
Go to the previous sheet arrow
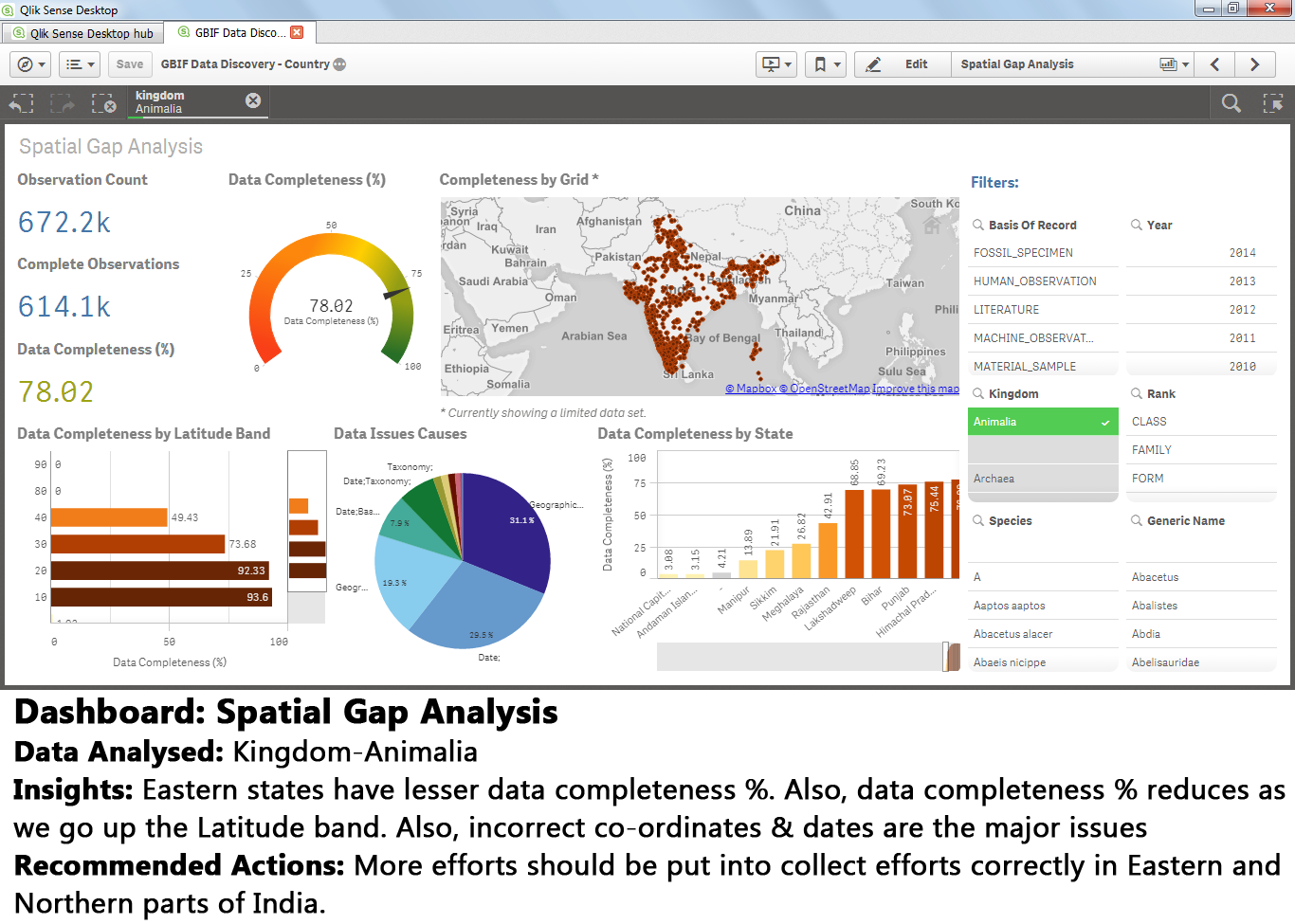pos(1215,64)
